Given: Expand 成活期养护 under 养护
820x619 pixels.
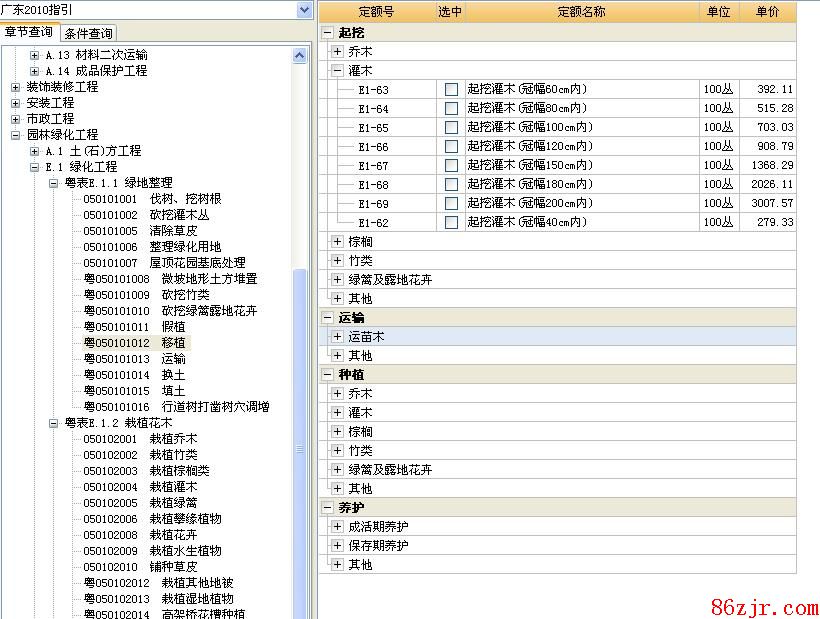Looking at the screenshot, I should pos(337,527).
